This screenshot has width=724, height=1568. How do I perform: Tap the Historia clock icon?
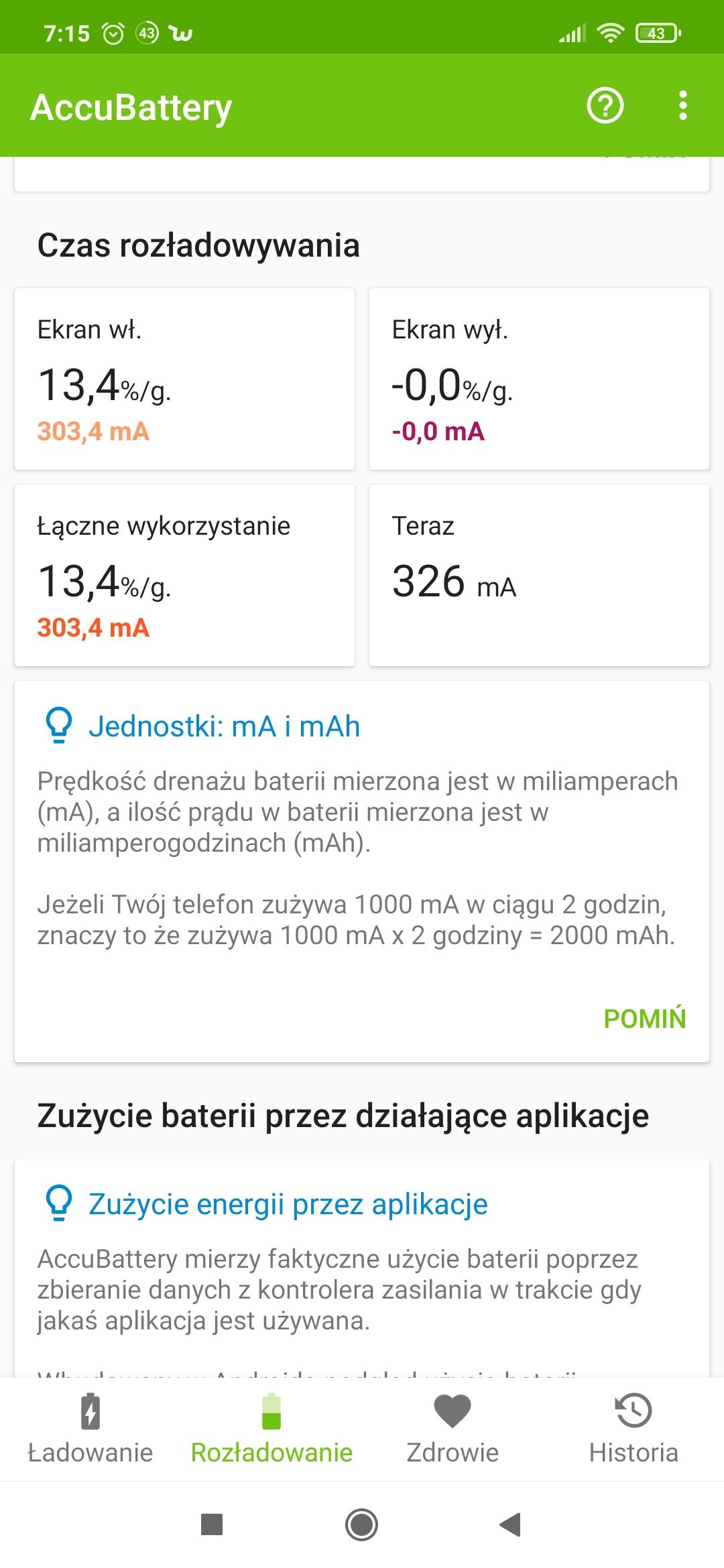coord(633,1411)
